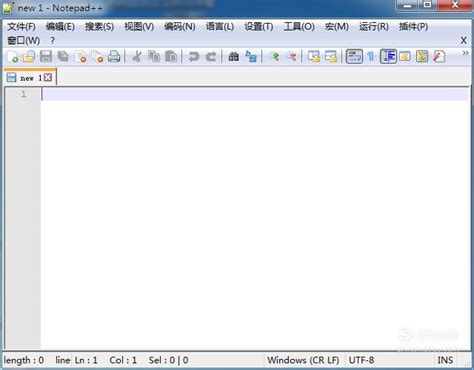Open the 编码(N) menu
This screenshot has width=474, height=370.
(x=180, y=26)
